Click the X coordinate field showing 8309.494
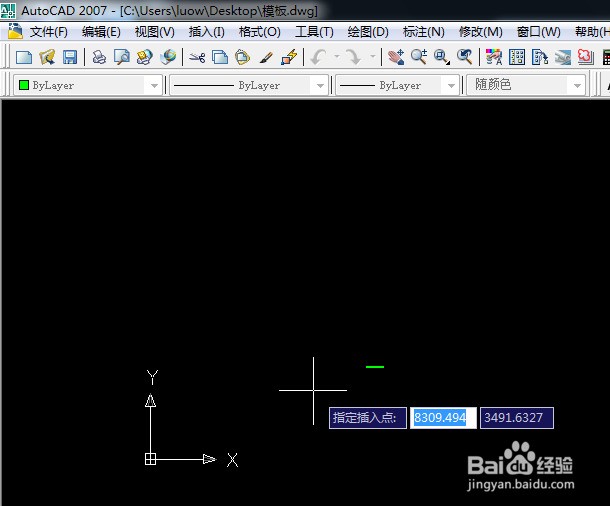 coord(440,417)
